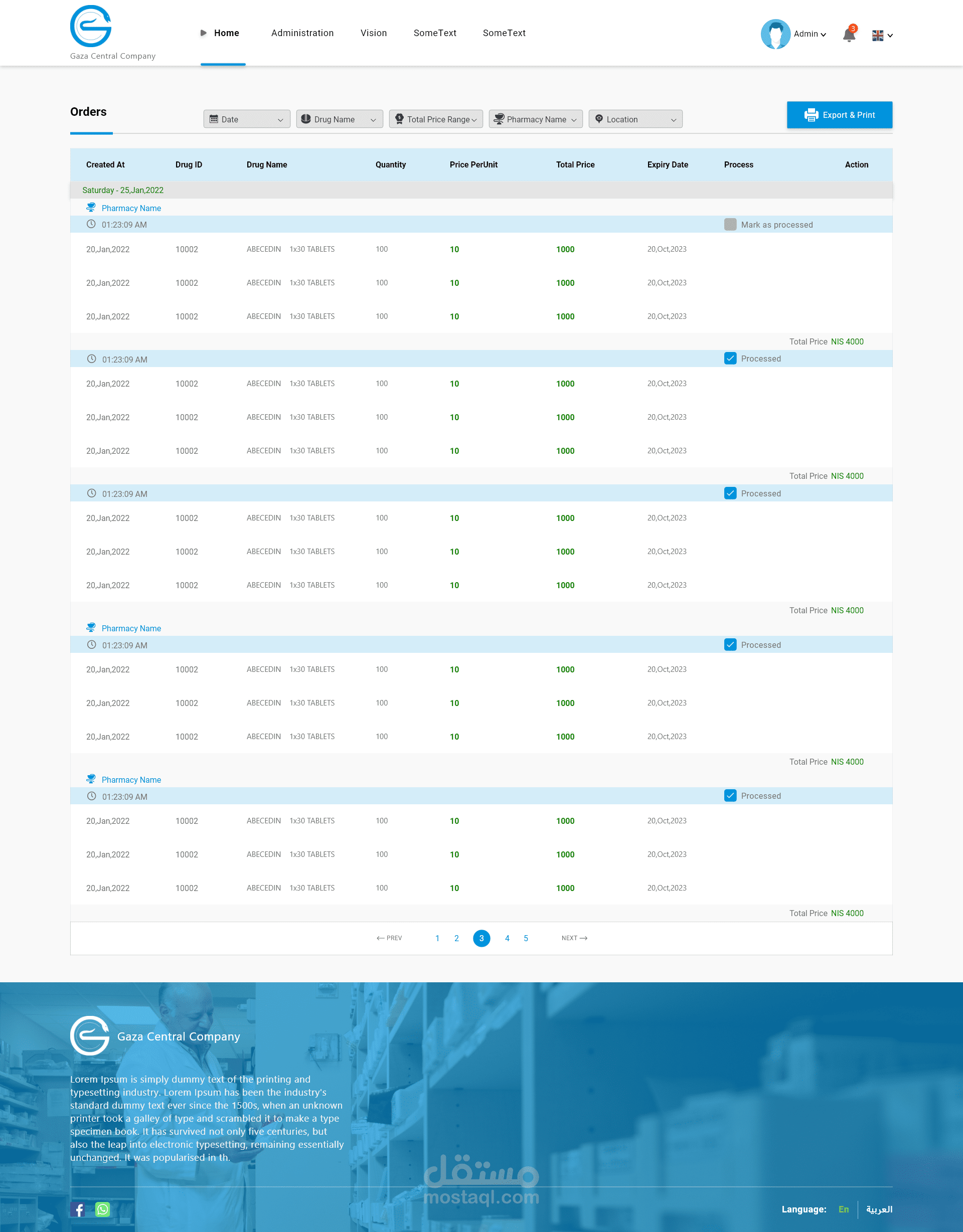The height and width of the screenshot is (1232, 963).
Task: Click the Admin user avatar
Action: [775, 34]
